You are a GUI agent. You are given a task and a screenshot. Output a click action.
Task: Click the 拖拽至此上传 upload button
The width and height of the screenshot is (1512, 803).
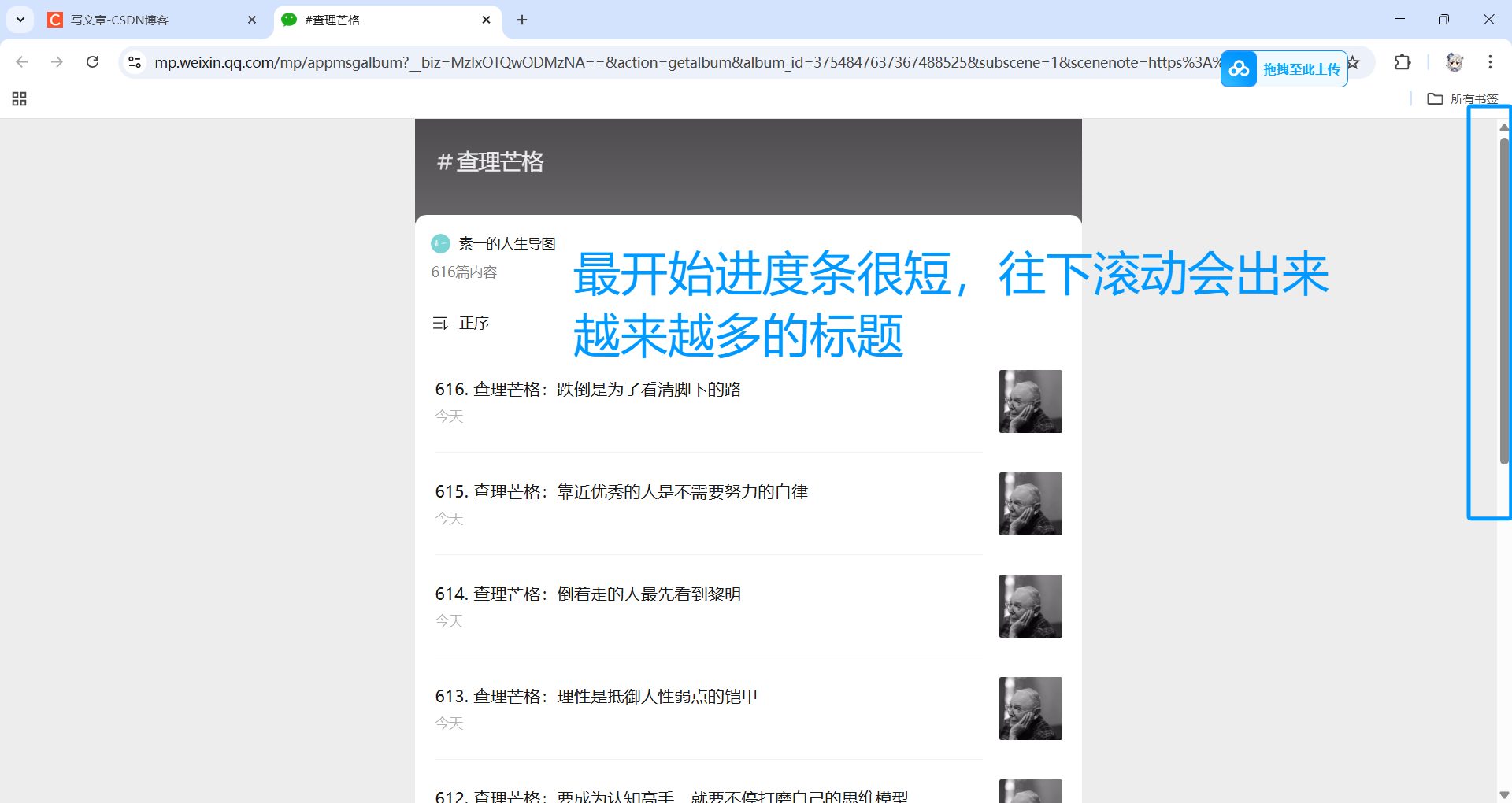click(1302, 69)
